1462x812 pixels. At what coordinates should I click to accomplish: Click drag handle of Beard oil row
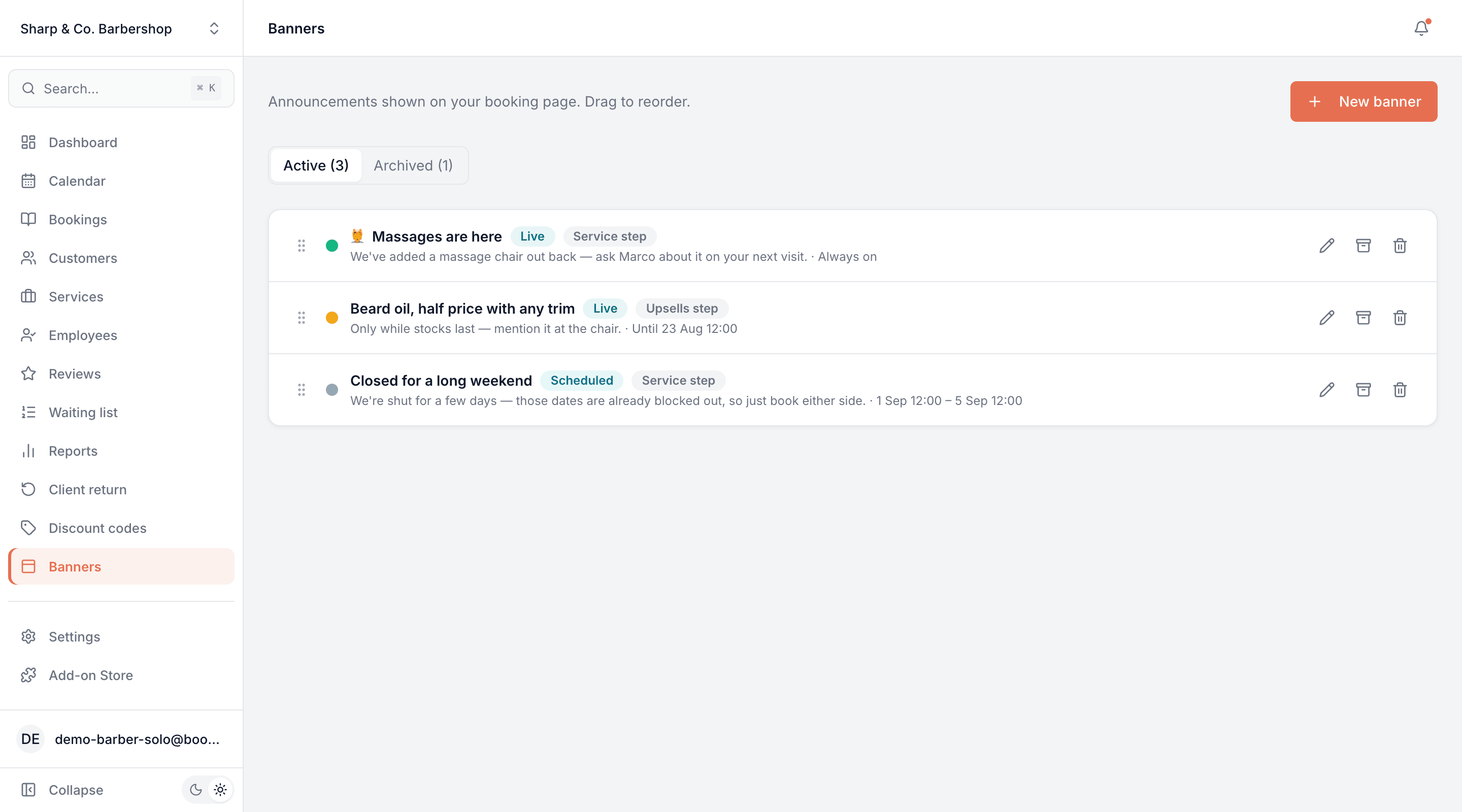tap(302, 318)
